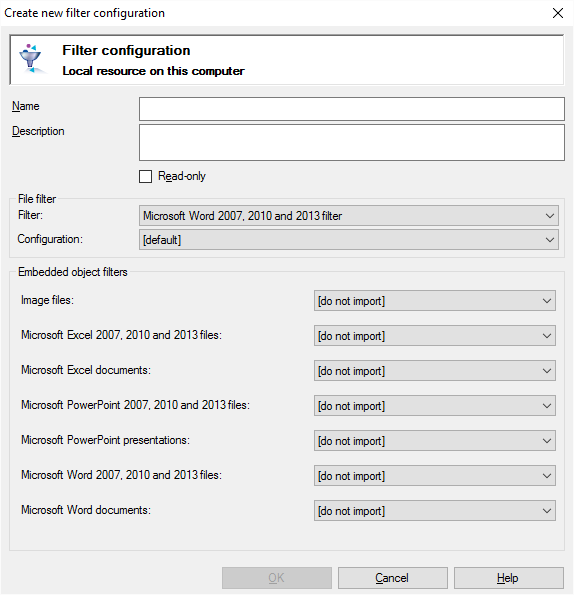Click the Image files dropdown chevron arrow
The height and width of the screenshot is (595, 574).
tap(547, 301)
